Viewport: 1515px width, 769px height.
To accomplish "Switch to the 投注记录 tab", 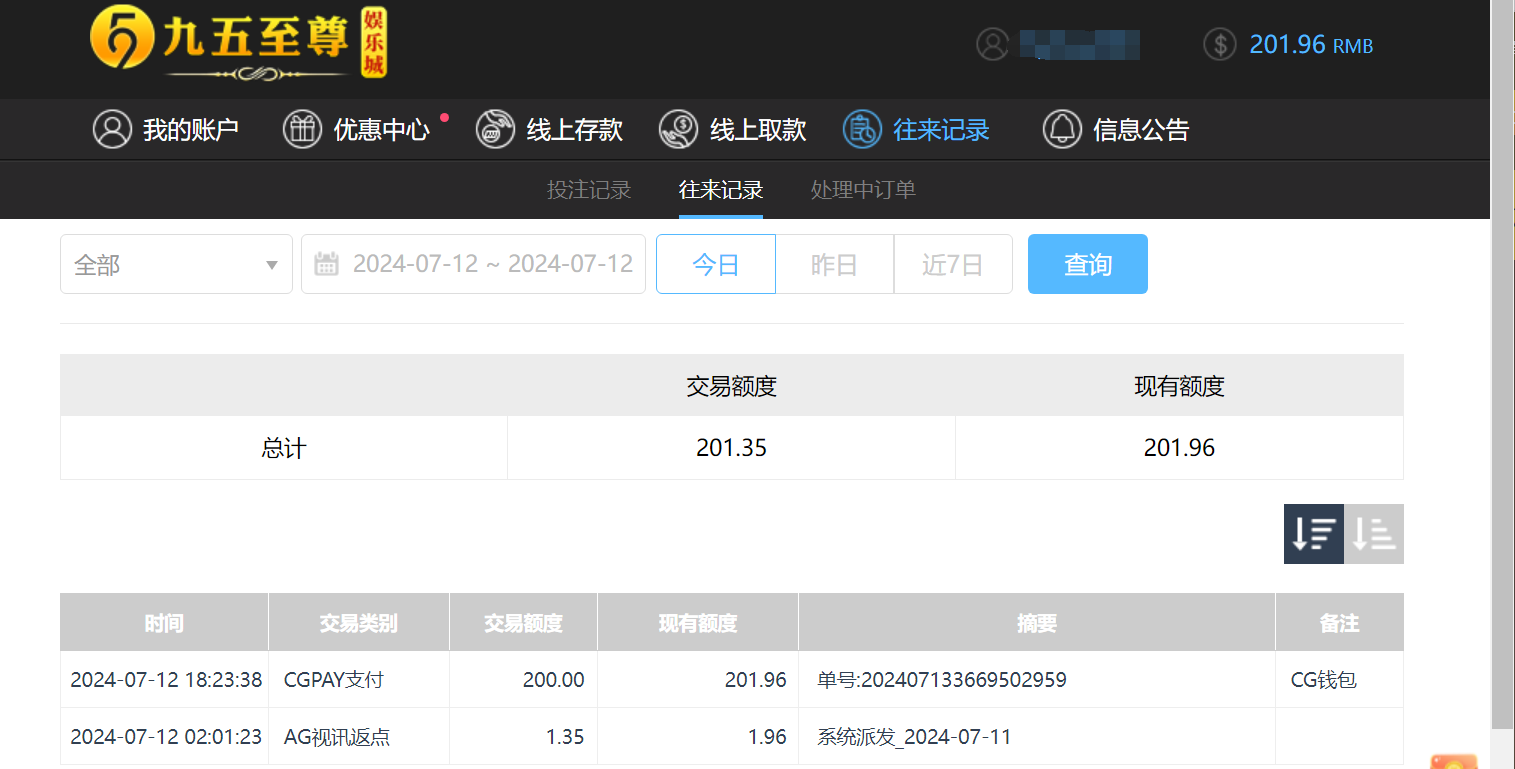I will [590, 190].
